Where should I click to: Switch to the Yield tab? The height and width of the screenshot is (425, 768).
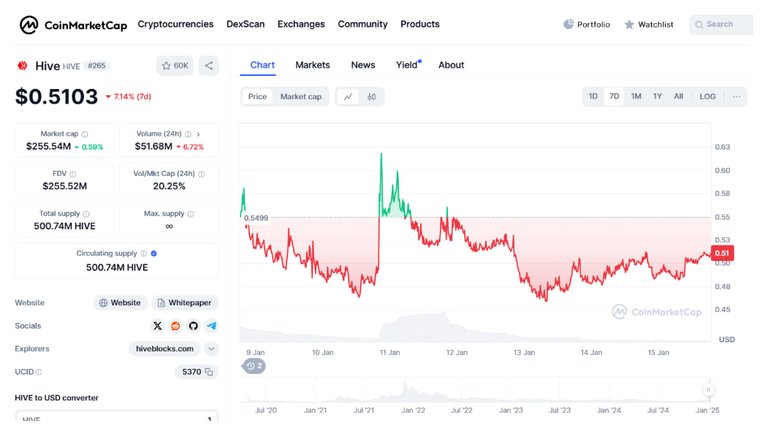click(408, 65)
